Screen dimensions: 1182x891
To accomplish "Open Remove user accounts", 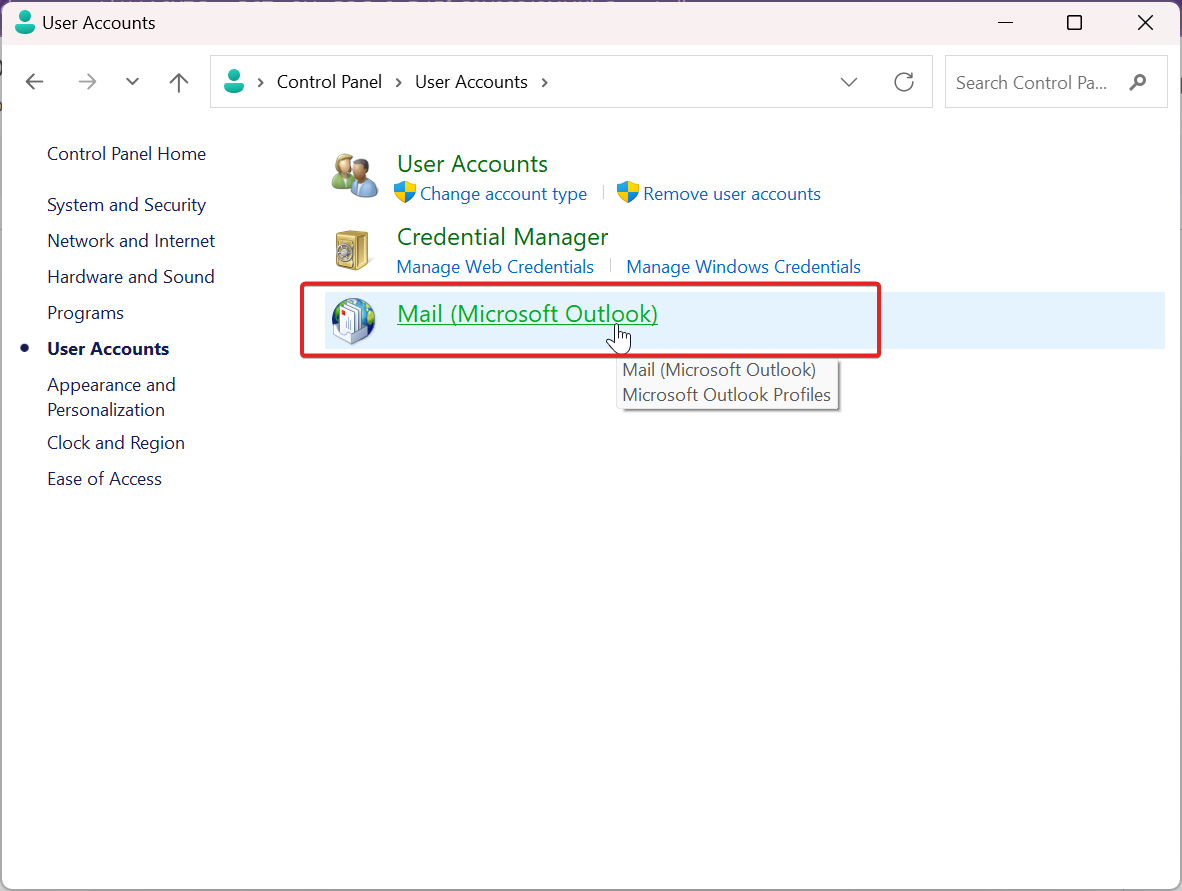I will (x=732, y=194).
